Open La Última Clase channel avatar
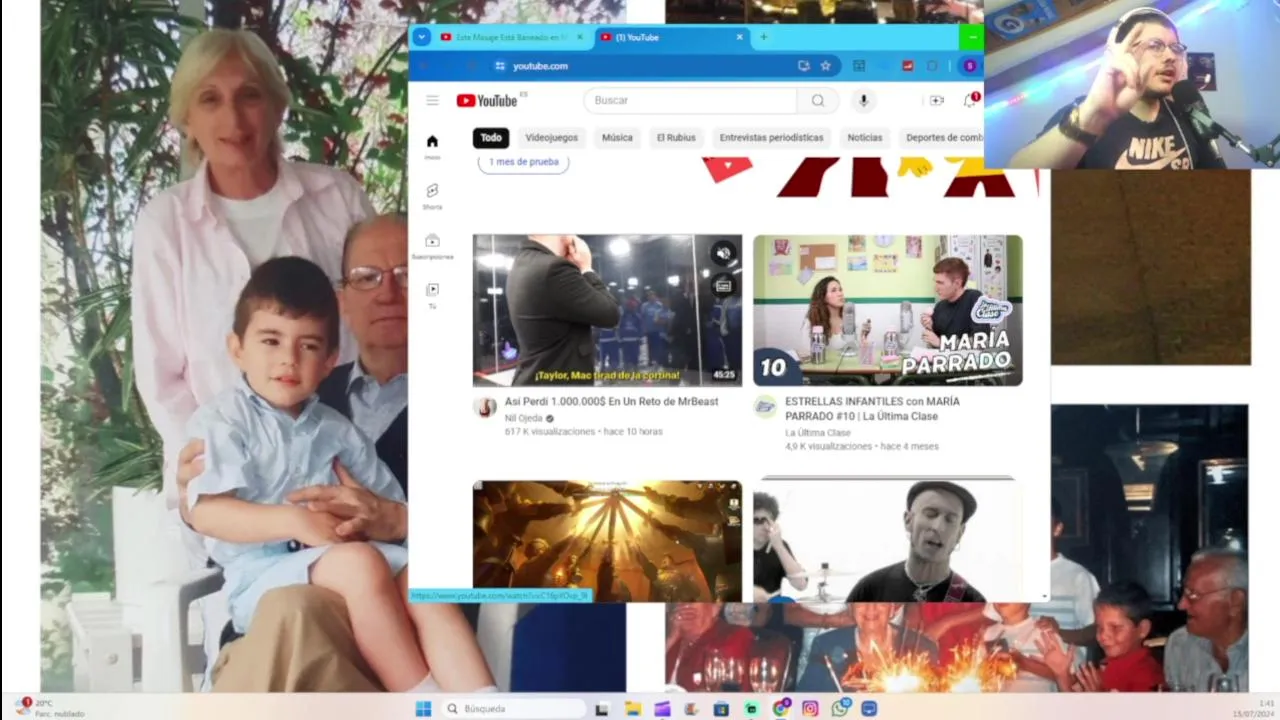 click(x=765, y=407)
